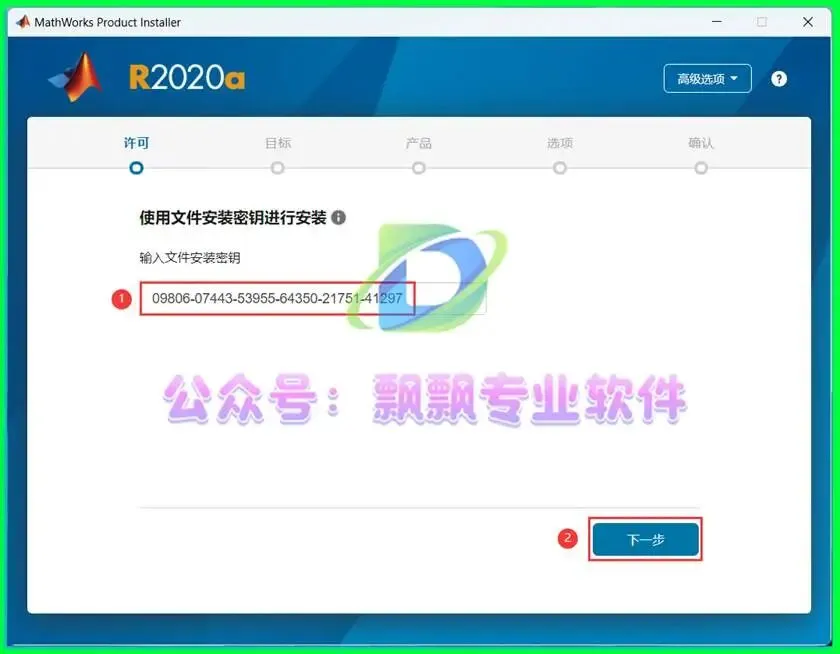The image size is (840, 654).
Task: Click the 目标 step circle indicator
Action: 278,168
